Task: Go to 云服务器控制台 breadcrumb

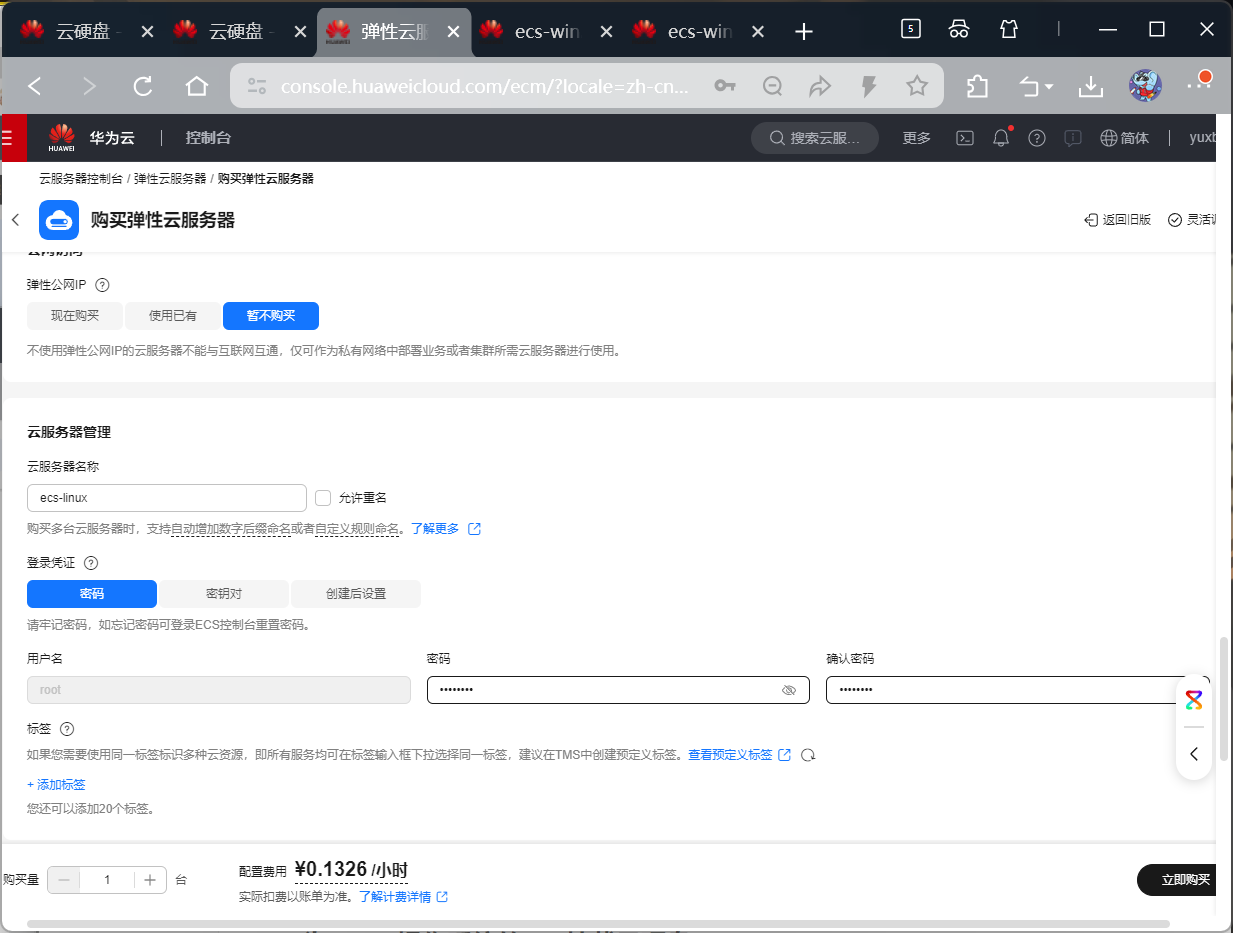Action: pyautogui.click(x=81, y=178)
